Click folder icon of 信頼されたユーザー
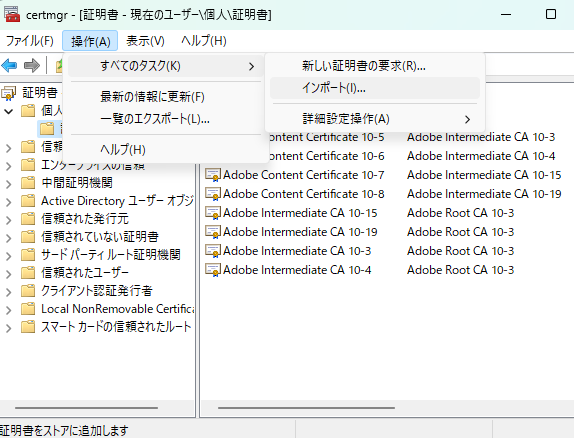574x438 pixels. click(x=28, y=272)
